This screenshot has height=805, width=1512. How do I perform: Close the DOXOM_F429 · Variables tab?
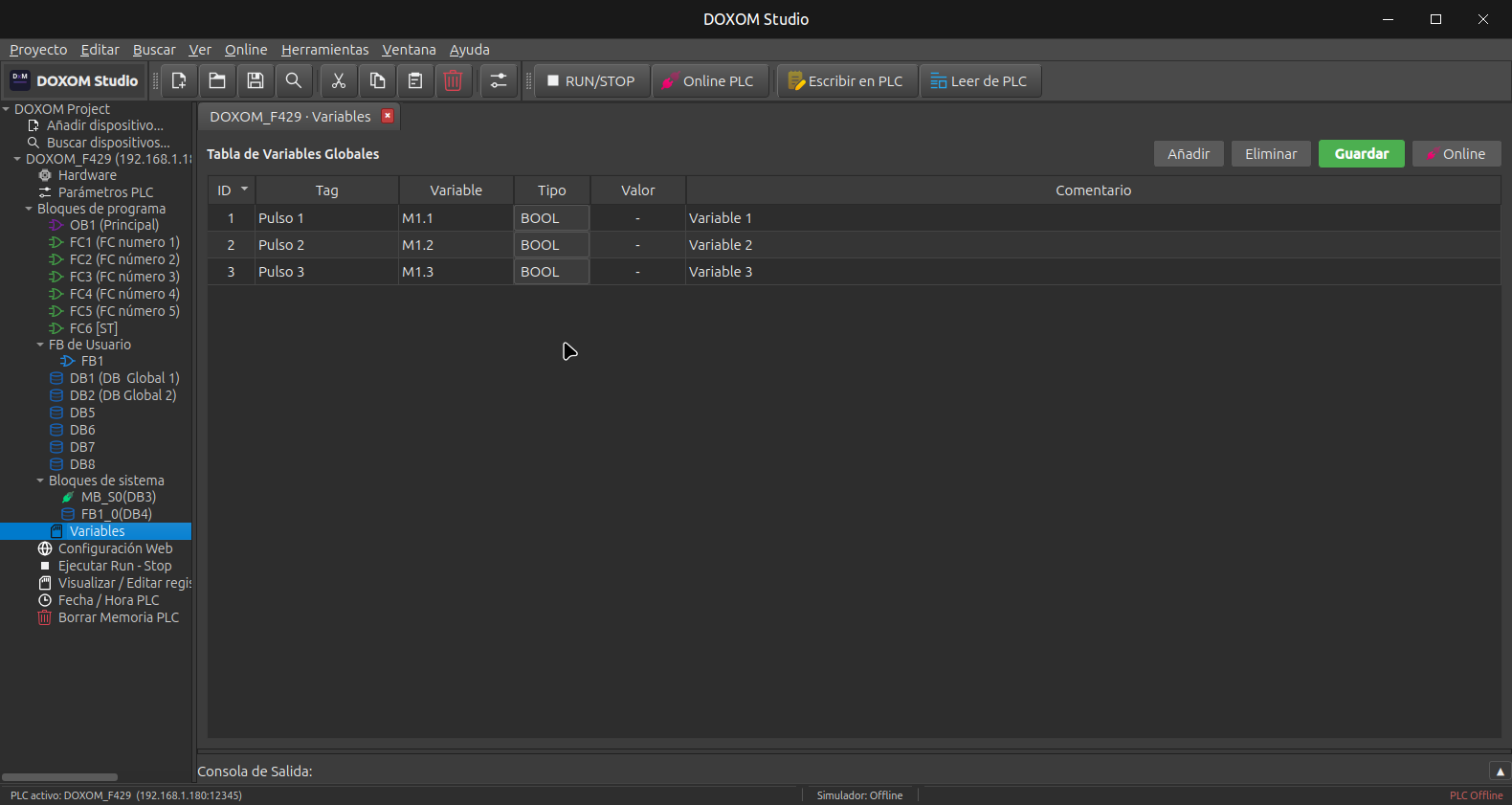[388, 116]
